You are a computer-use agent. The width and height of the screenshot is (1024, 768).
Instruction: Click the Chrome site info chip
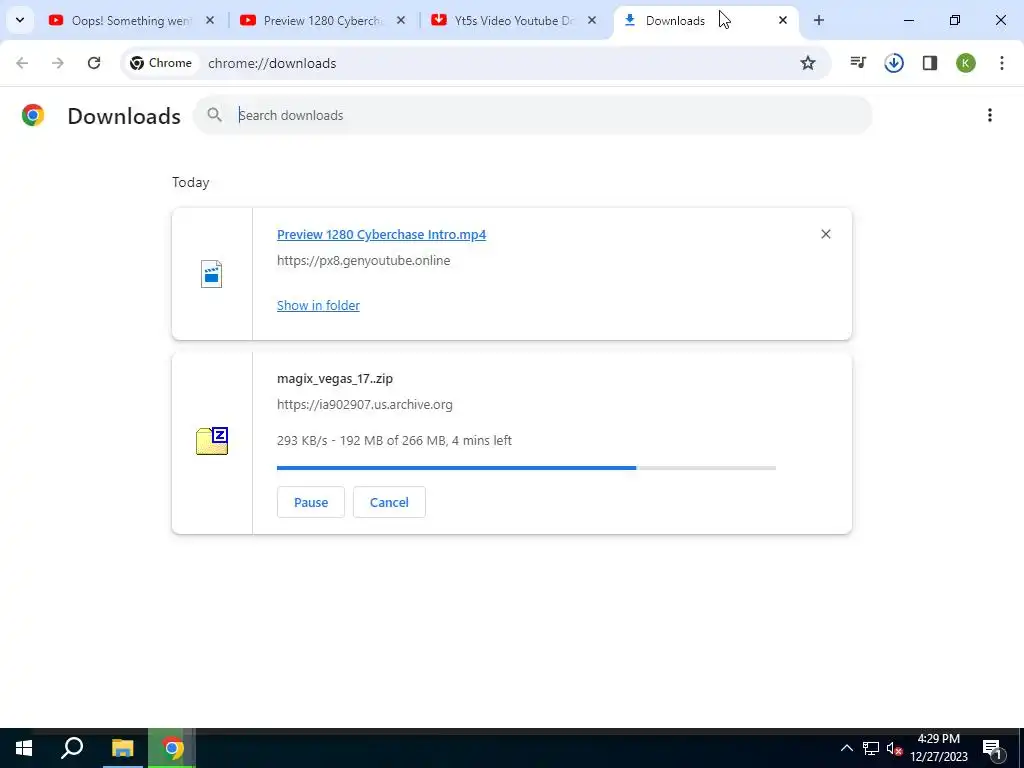[161, 63]
